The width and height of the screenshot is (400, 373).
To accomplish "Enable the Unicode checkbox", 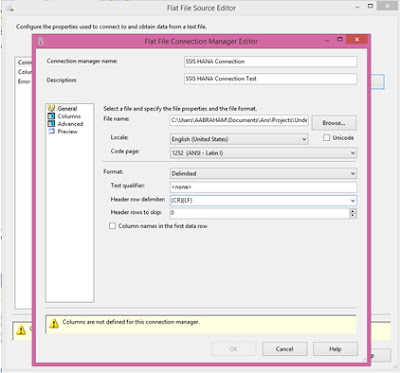I will (327, 137).
